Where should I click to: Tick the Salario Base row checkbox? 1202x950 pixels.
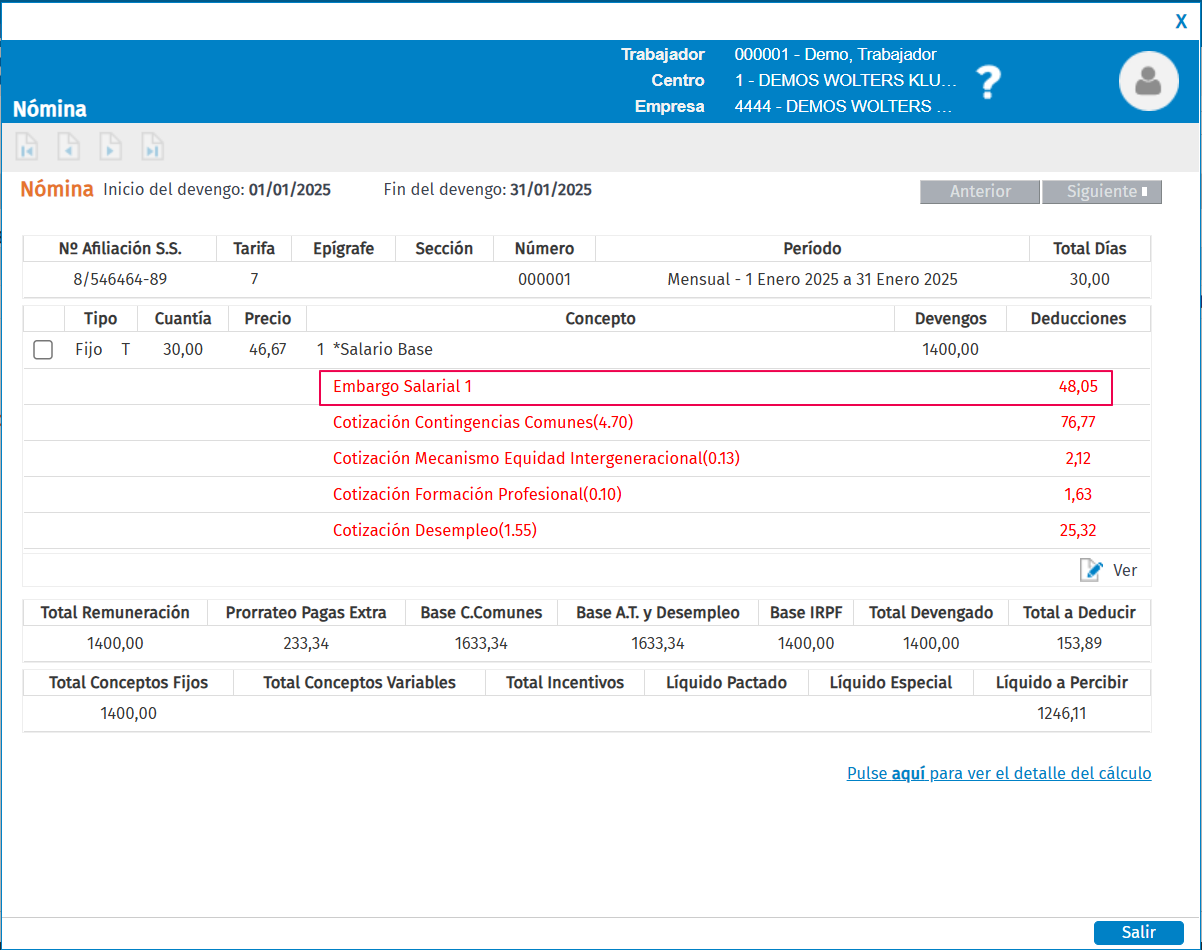coord(43,350)
